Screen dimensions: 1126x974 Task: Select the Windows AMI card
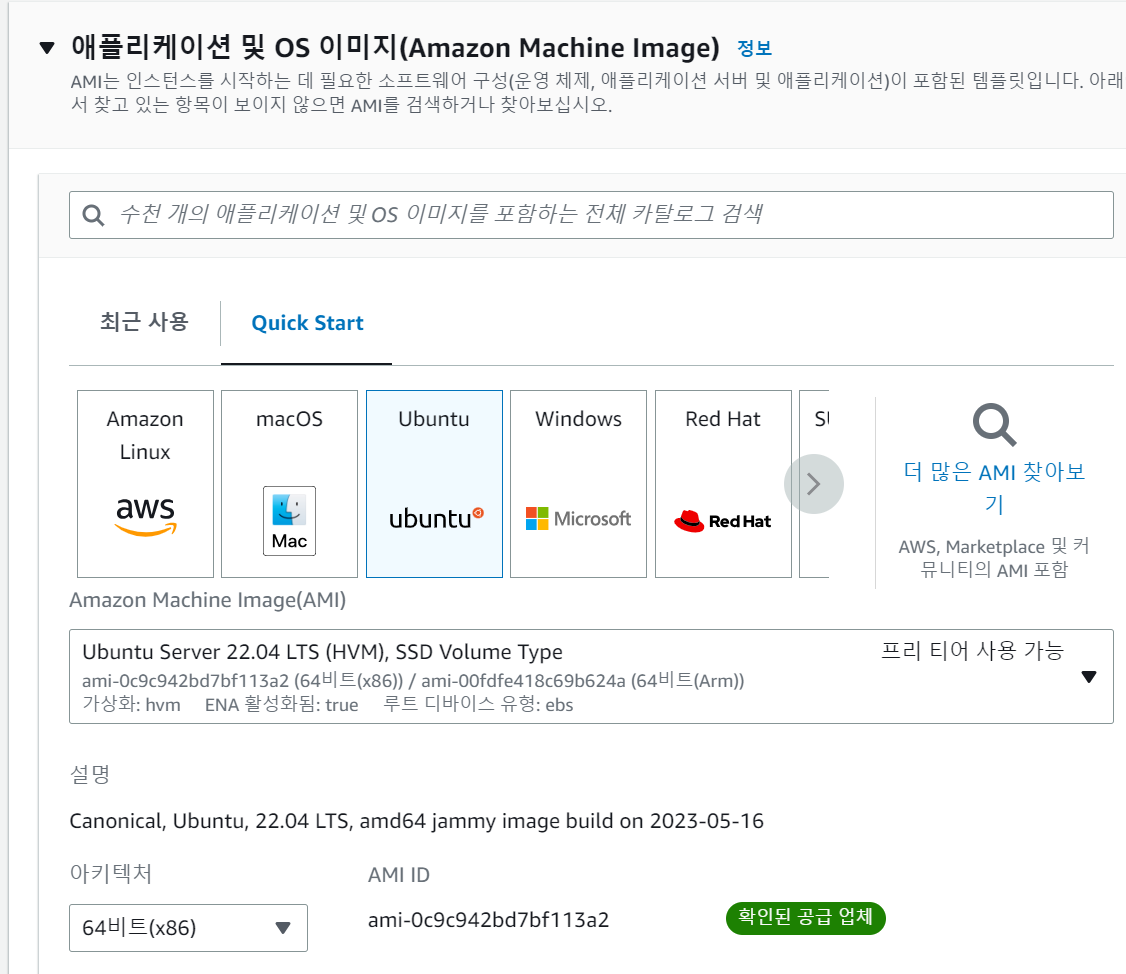[578, 483]
